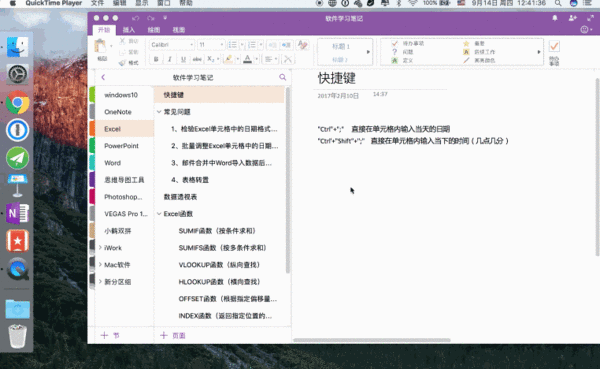Click the Copy icon in ribbon
This screenshot has height=369, width=600.
pos(122,52)
